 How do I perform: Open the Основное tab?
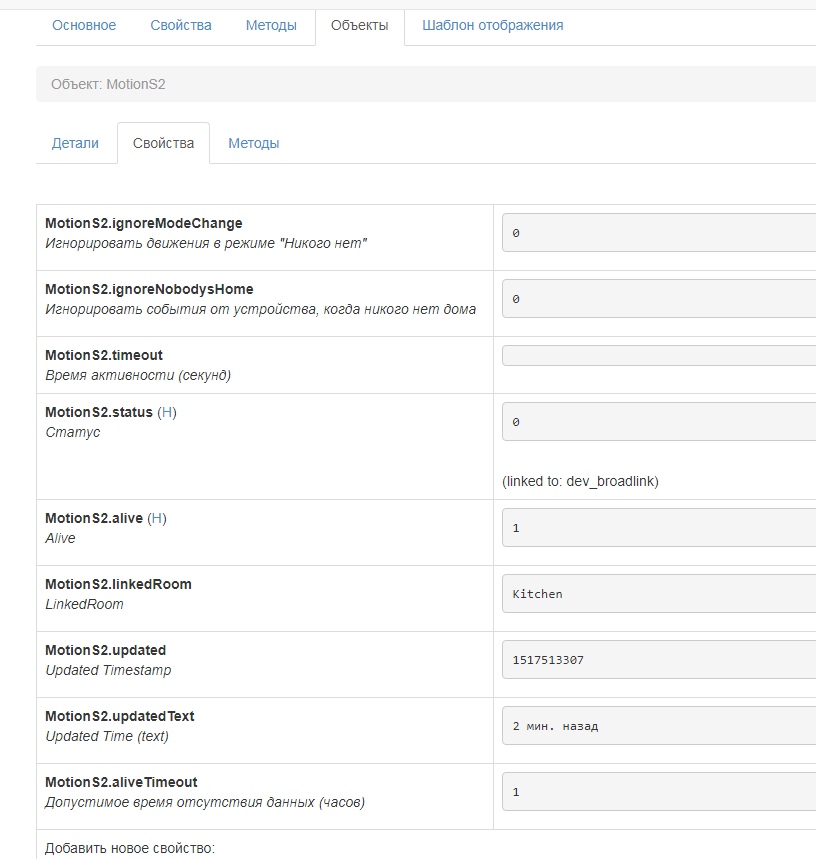pyautogui.click(x=84, y=25)
